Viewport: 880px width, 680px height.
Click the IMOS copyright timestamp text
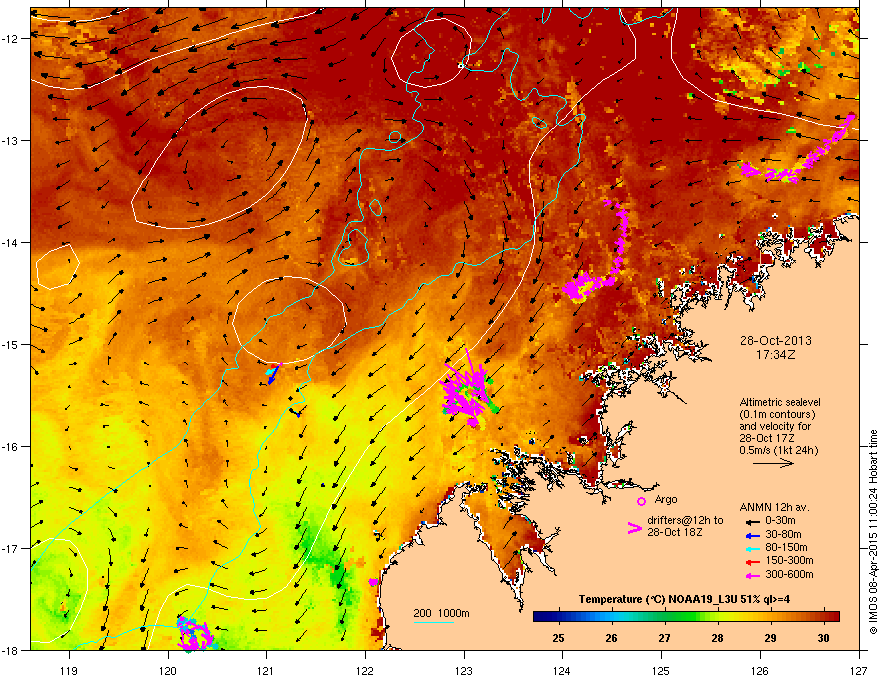[873, 533]
